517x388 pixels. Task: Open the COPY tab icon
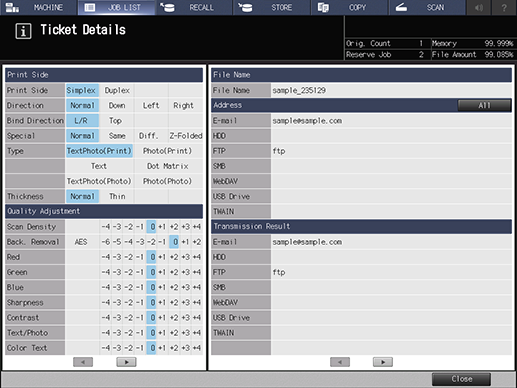coord(323,7)
